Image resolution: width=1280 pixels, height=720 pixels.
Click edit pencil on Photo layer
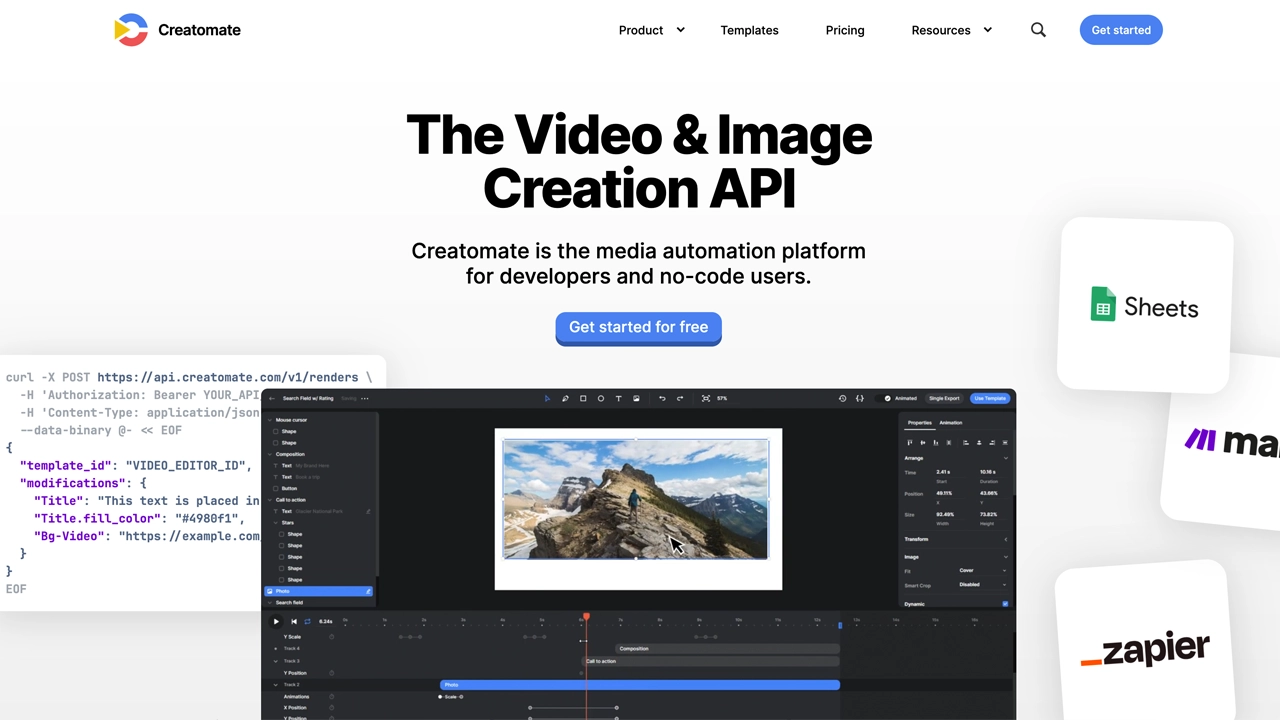[x=368, y=591]
